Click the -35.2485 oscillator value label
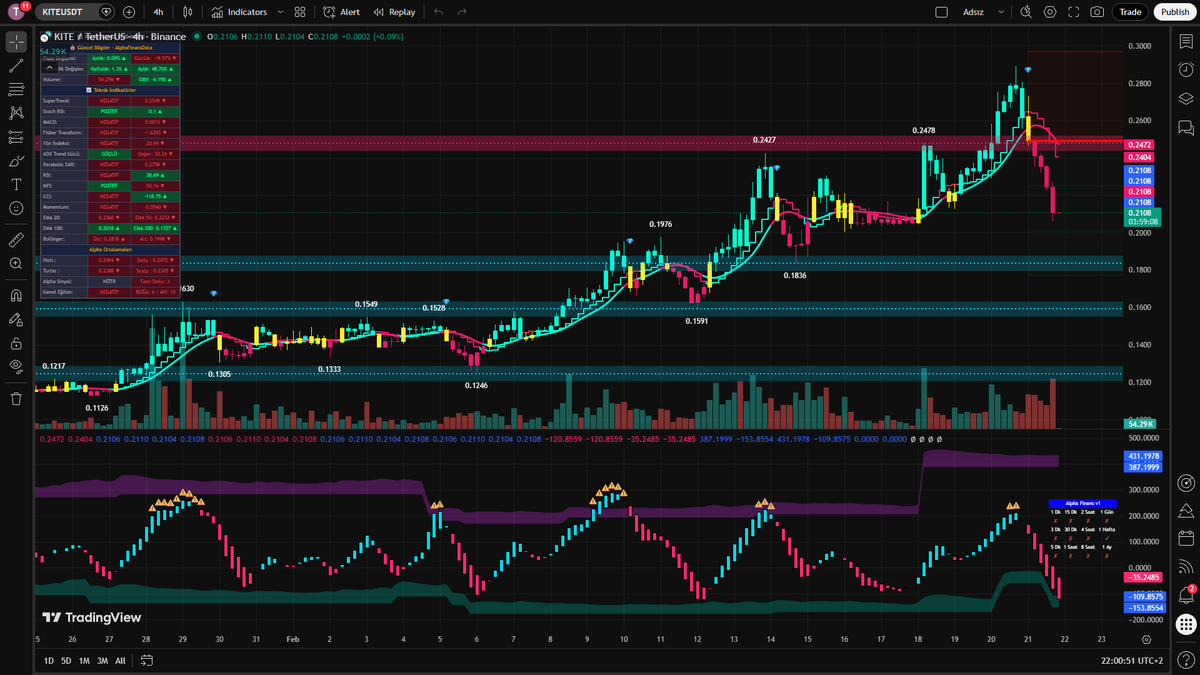This screenshot has width=1200, height=675. (x=1141, y=578)
